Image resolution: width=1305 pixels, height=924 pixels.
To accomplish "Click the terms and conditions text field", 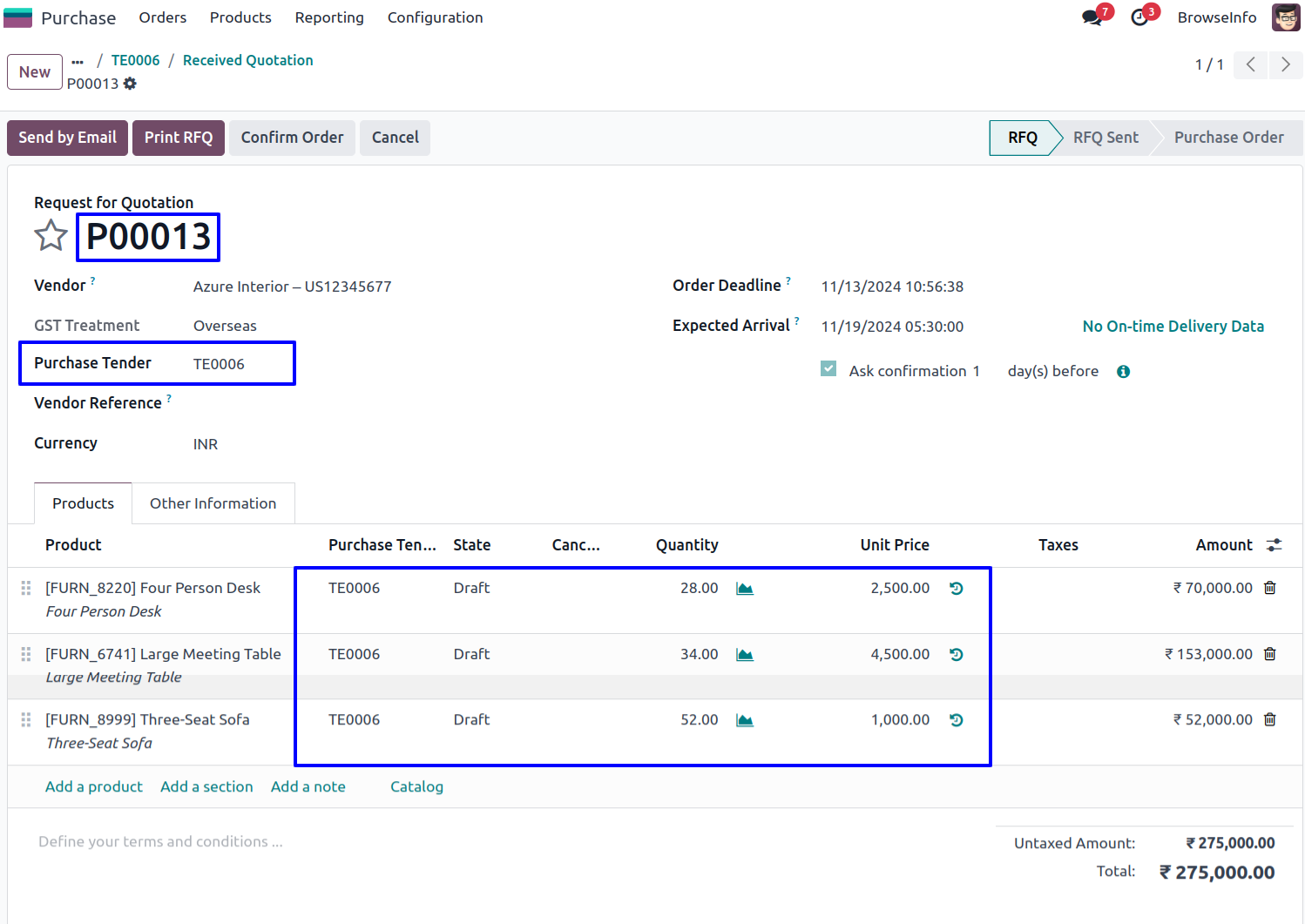I will (160, 841).
